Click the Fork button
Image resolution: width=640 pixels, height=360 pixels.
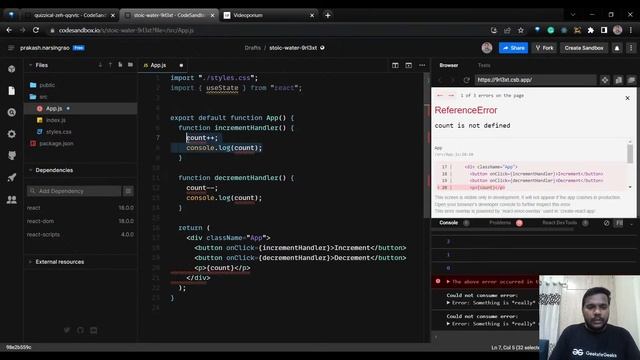tap(544, 48)
